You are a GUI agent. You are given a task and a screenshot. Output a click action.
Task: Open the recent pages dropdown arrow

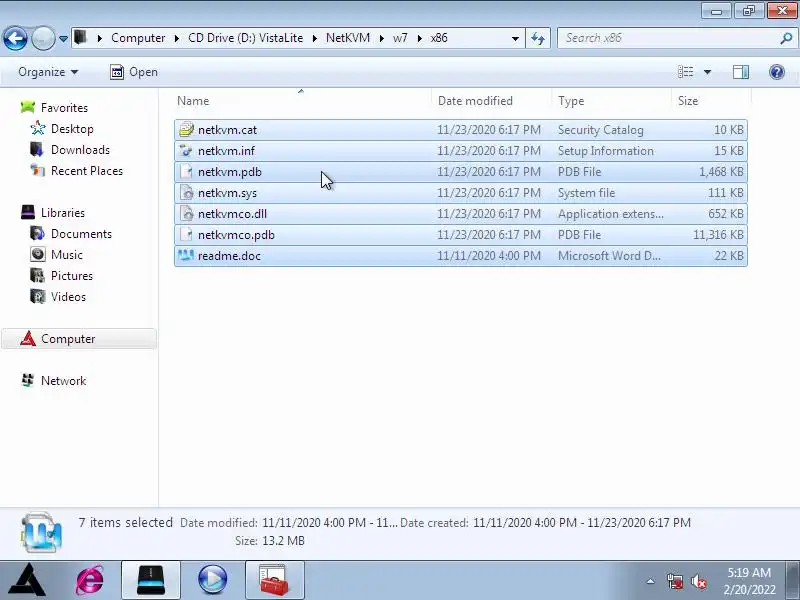(63, 39)
